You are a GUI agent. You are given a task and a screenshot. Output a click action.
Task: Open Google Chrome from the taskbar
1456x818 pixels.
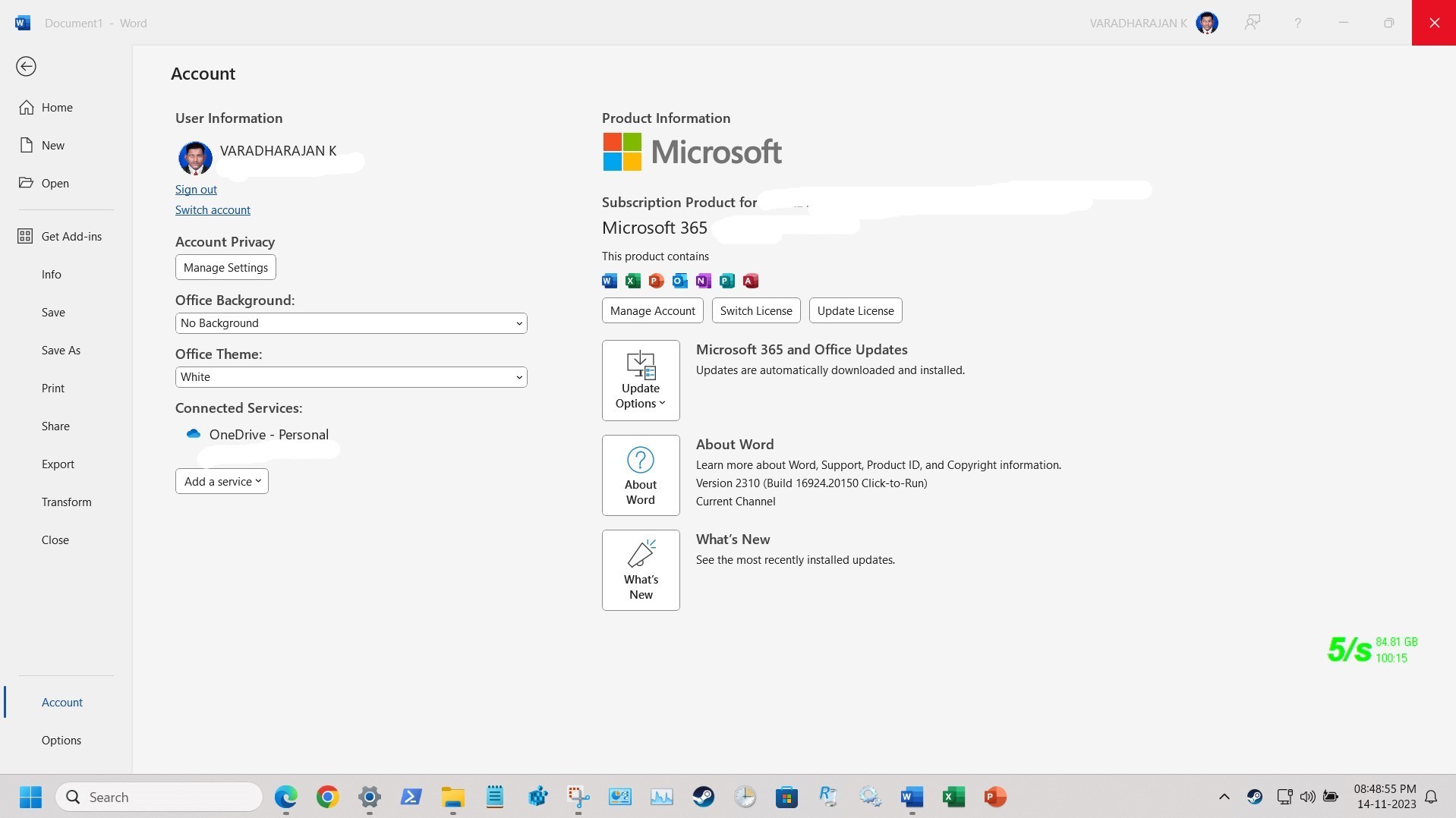coord(328,798)
